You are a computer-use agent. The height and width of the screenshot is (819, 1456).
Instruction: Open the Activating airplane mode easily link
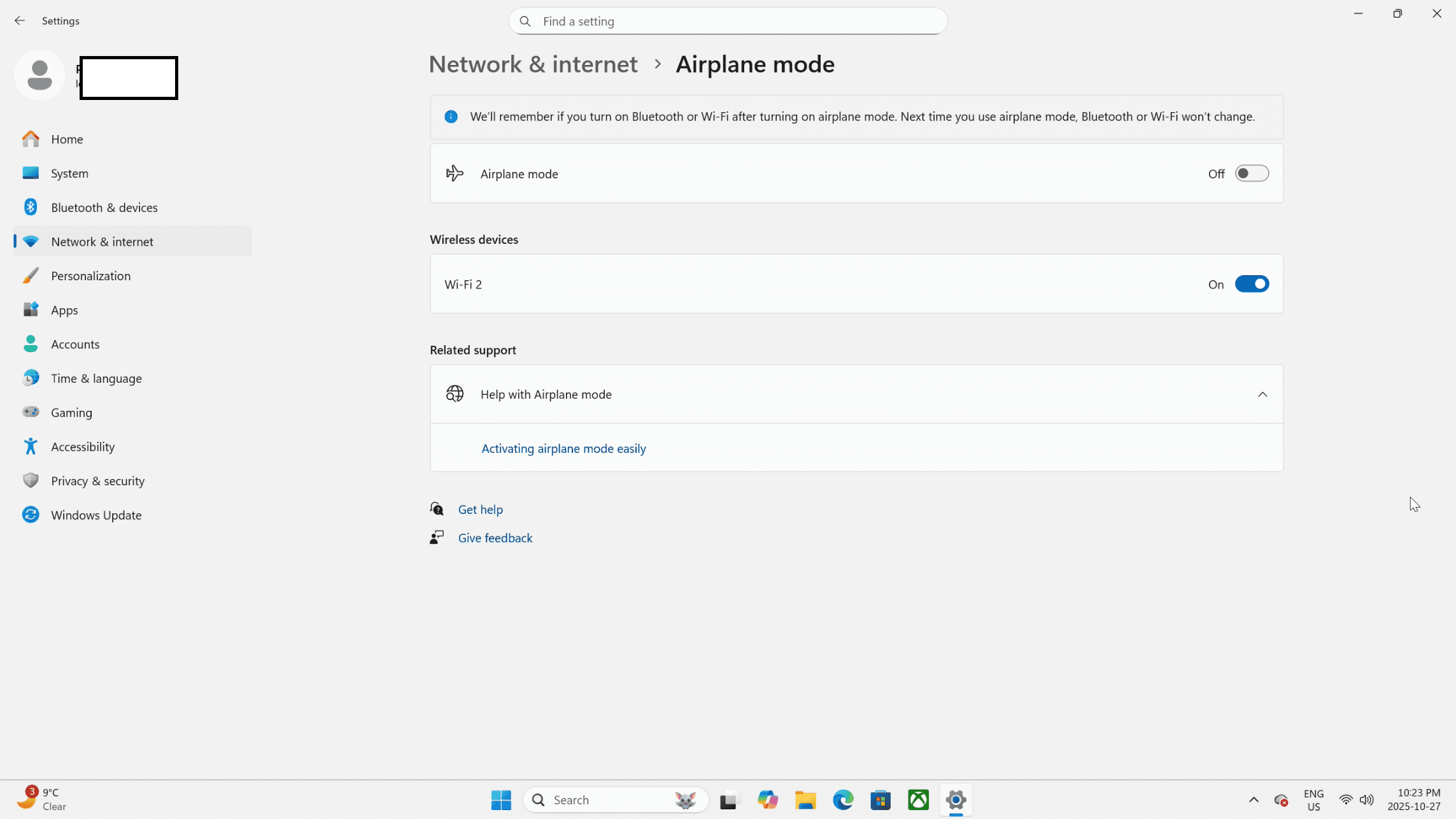(x=563, y=449)
